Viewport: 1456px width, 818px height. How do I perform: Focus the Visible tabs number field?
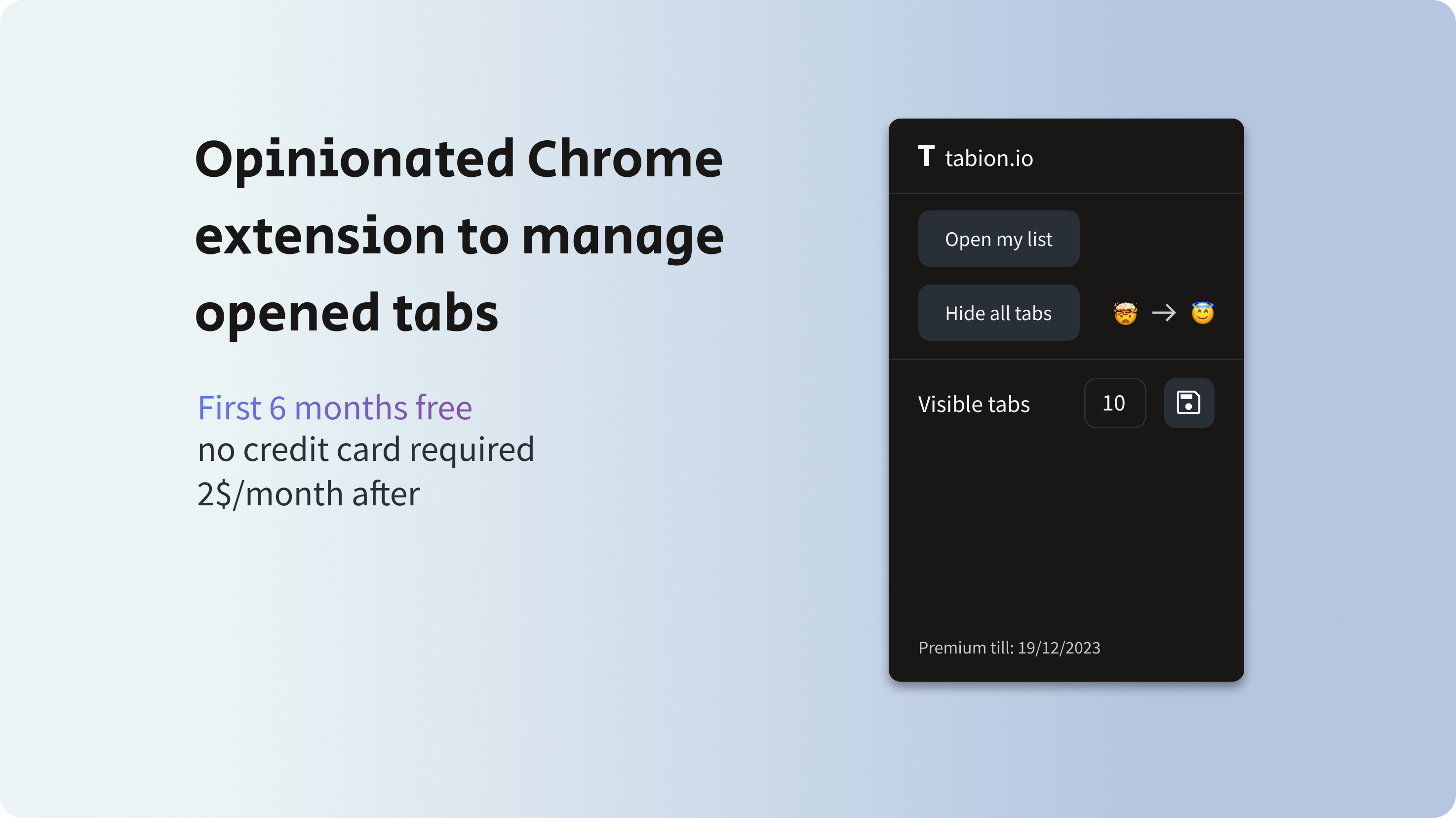[x=1115, y=403]
